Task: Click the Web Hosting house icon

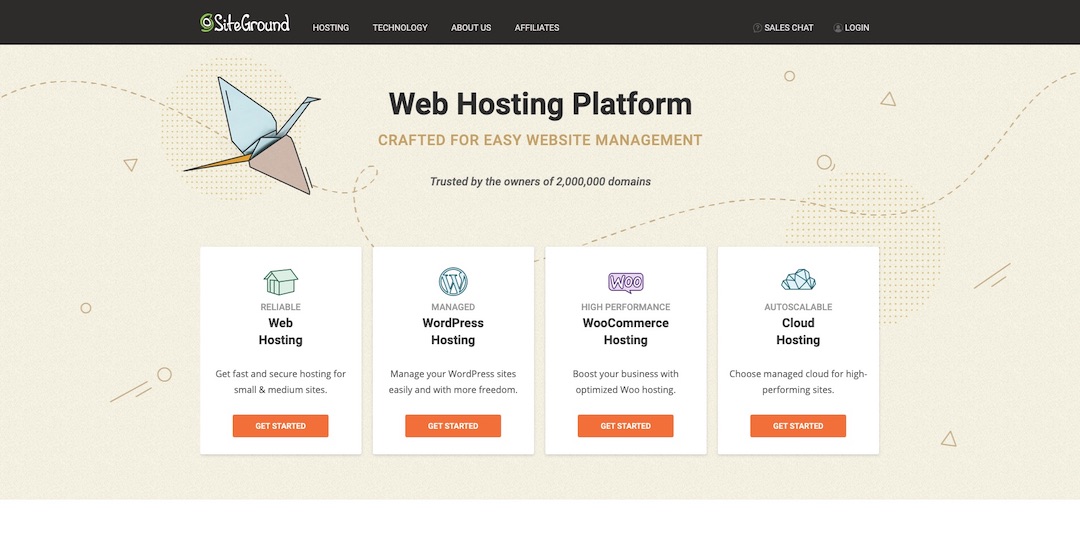Action: [x=280, y=282]
